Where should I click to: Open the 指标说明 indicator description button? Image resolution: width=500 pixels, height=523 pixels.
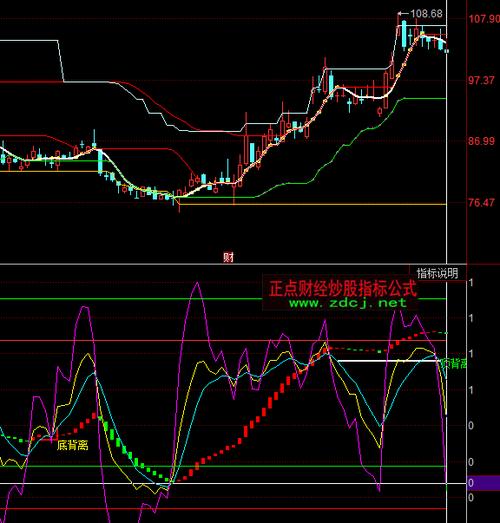(438, 274)
